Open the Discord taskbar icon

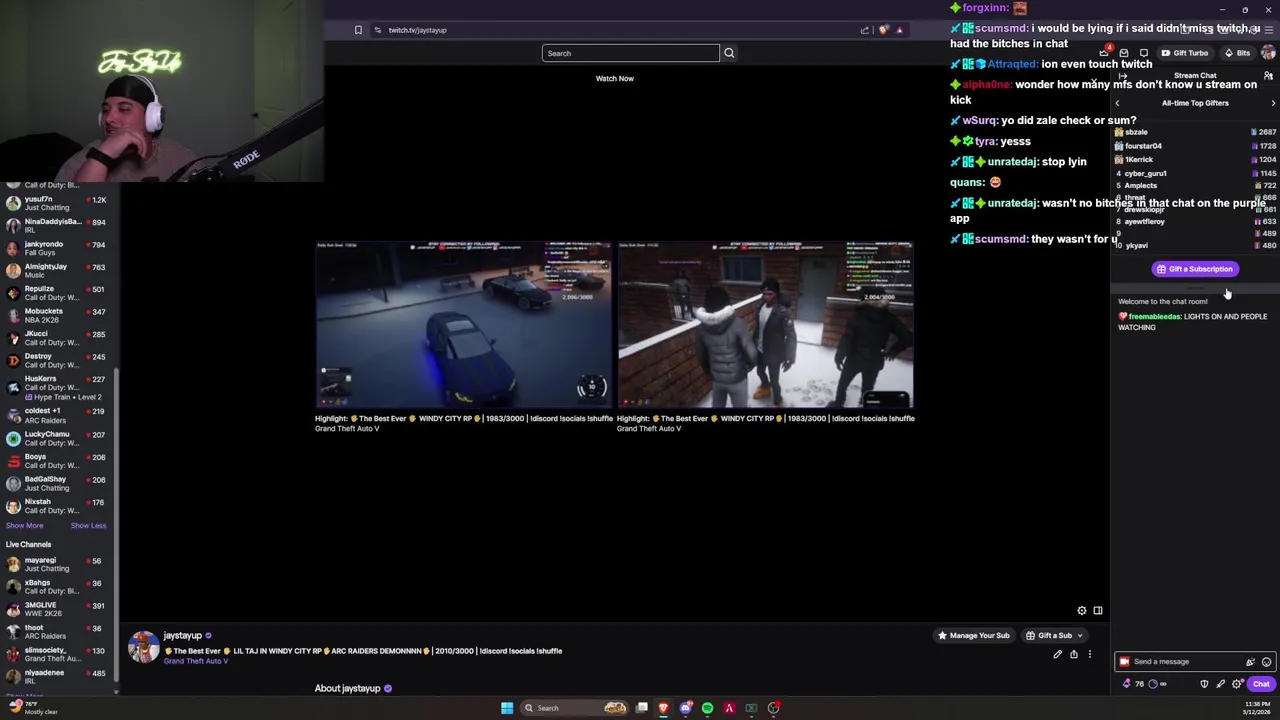point(685,708)
